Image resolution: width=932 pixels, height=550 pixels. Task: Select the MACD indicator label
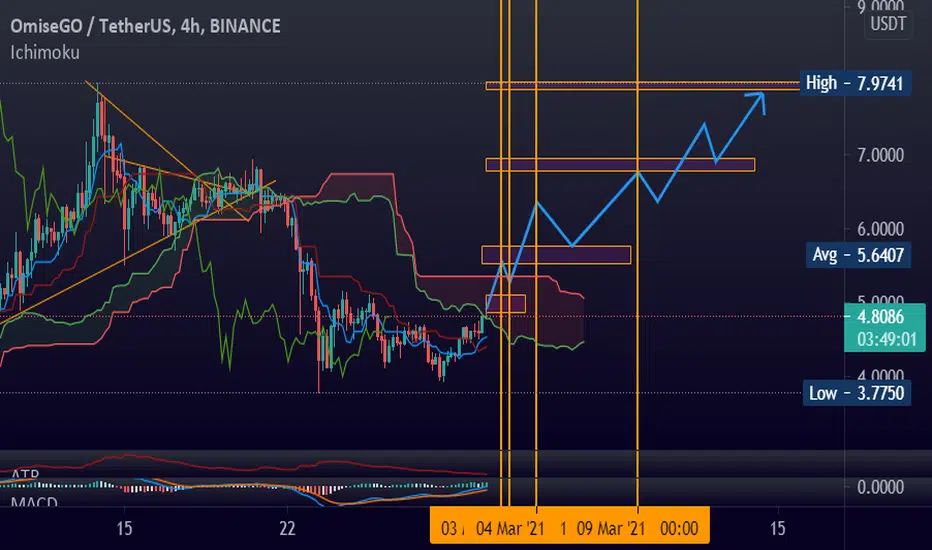click(x=34, y=502)
